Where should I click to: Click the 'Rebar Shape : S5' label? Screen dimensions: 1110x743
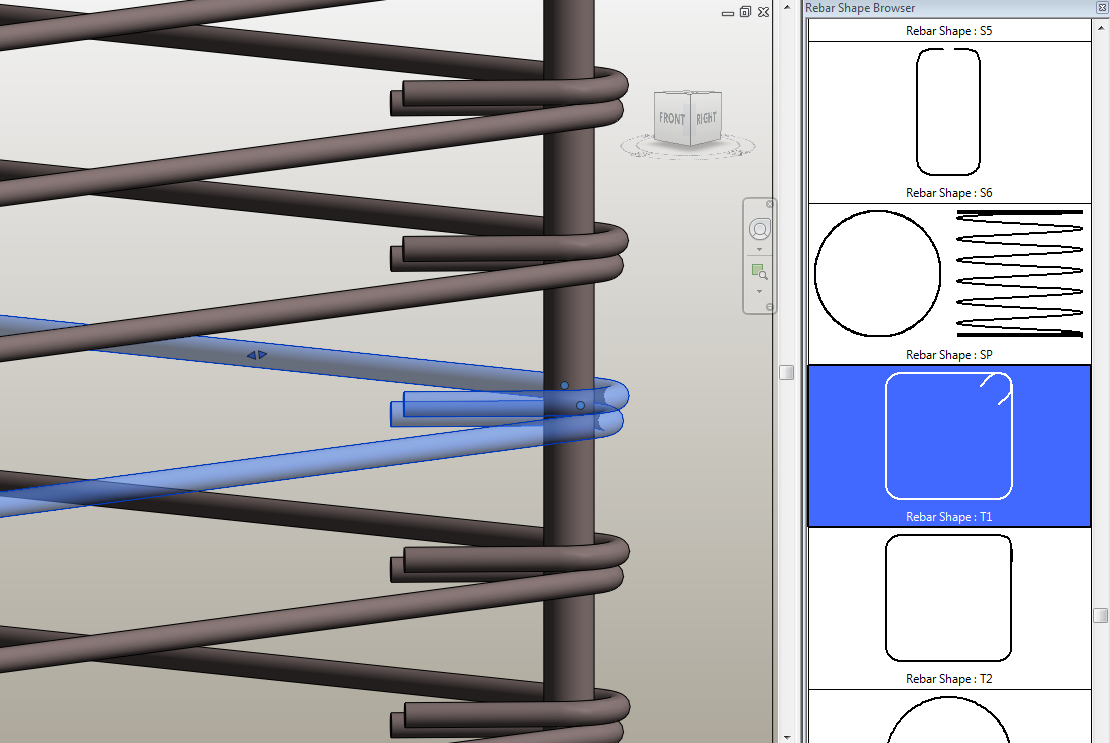(x=949, y=30)
